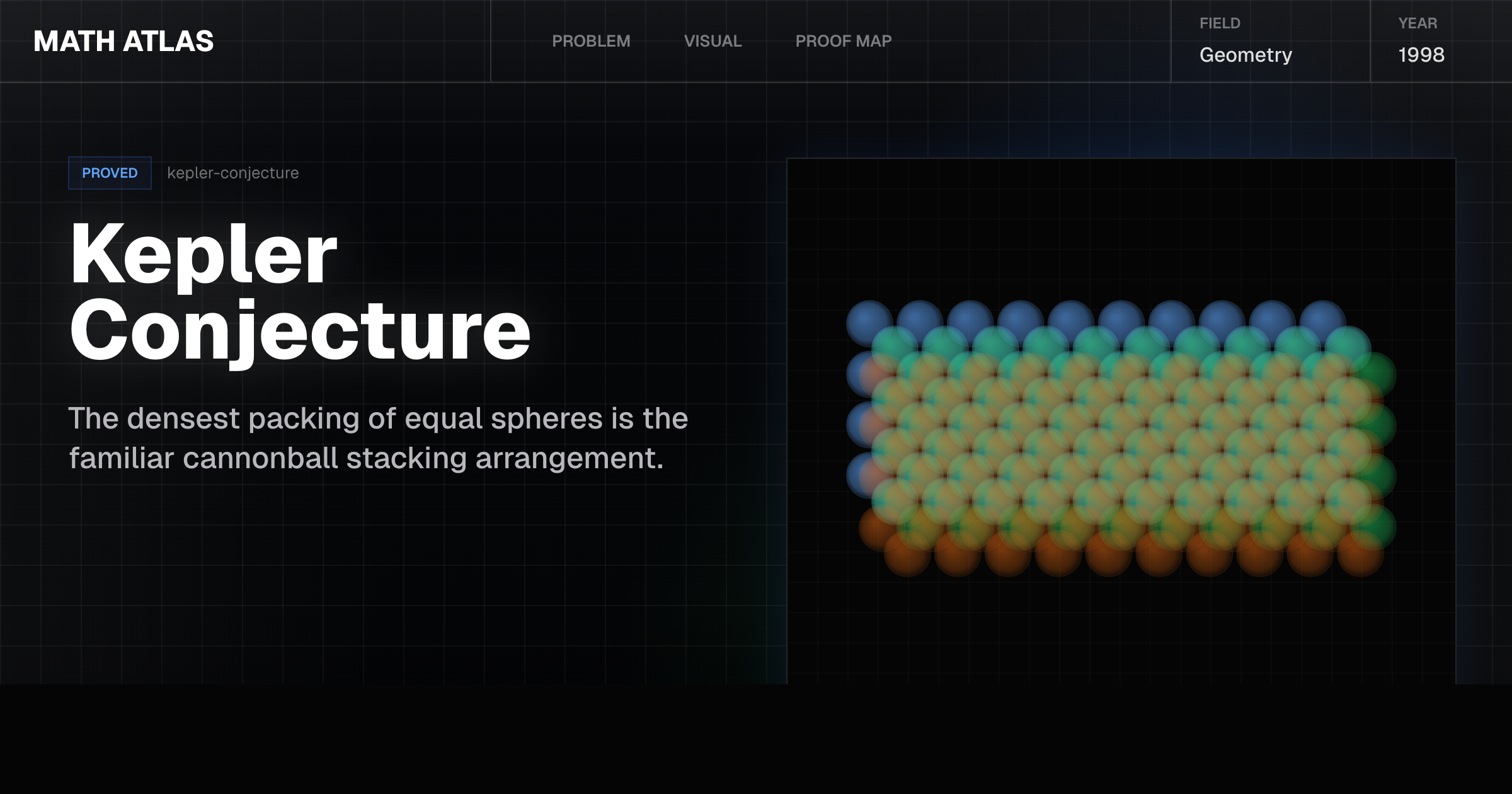This screenshot has height=794, width=1512.
Task: Click the 1998 year value
Action: 1421,55
